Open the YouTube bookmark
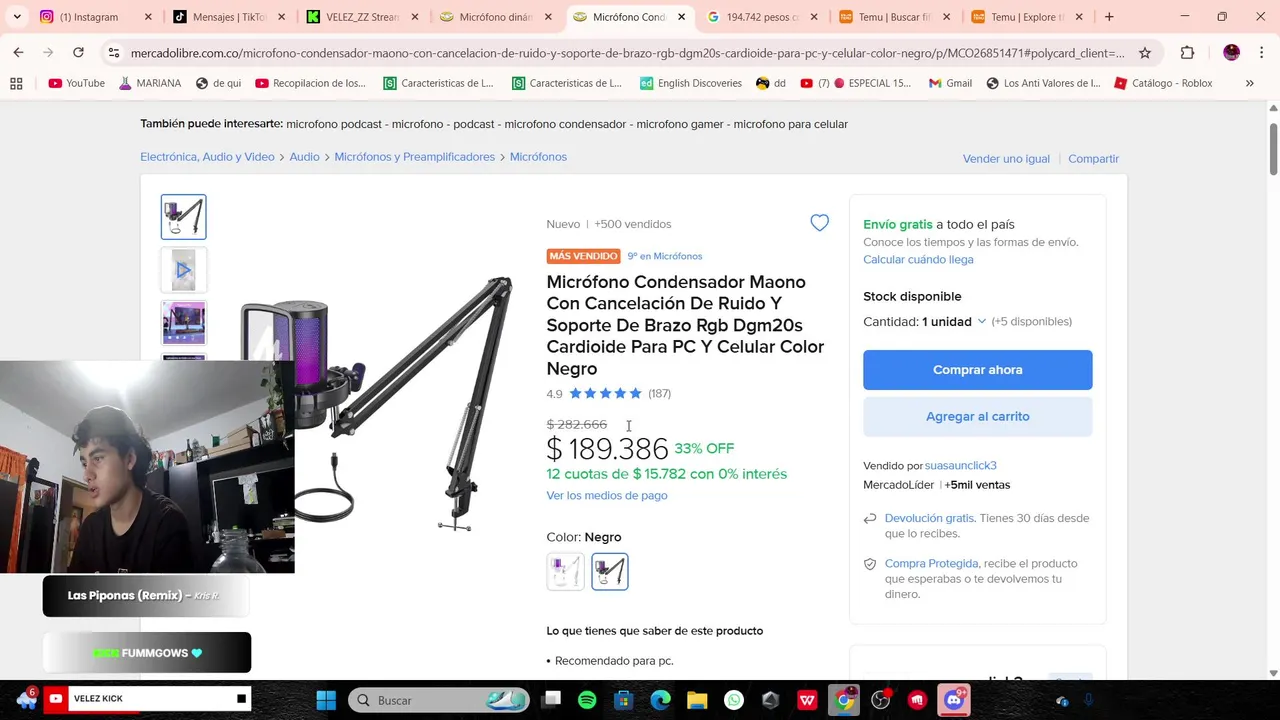 coord(76,83)
